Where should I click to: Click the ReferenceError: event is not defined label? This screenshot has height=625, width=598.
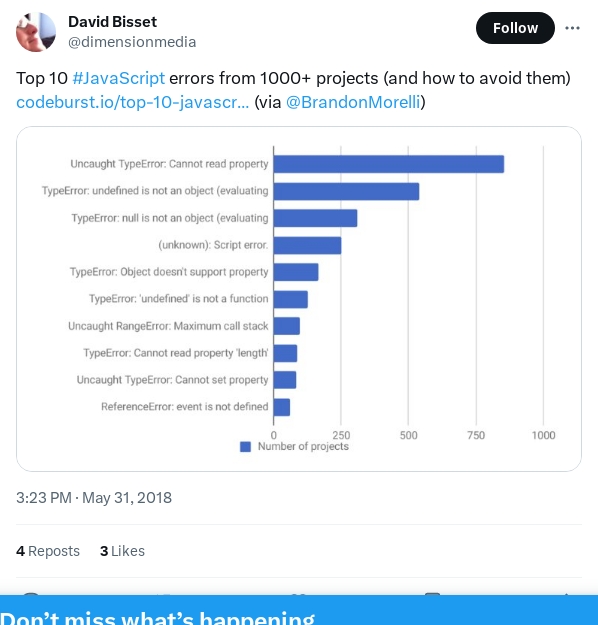[x=185, y=407]
